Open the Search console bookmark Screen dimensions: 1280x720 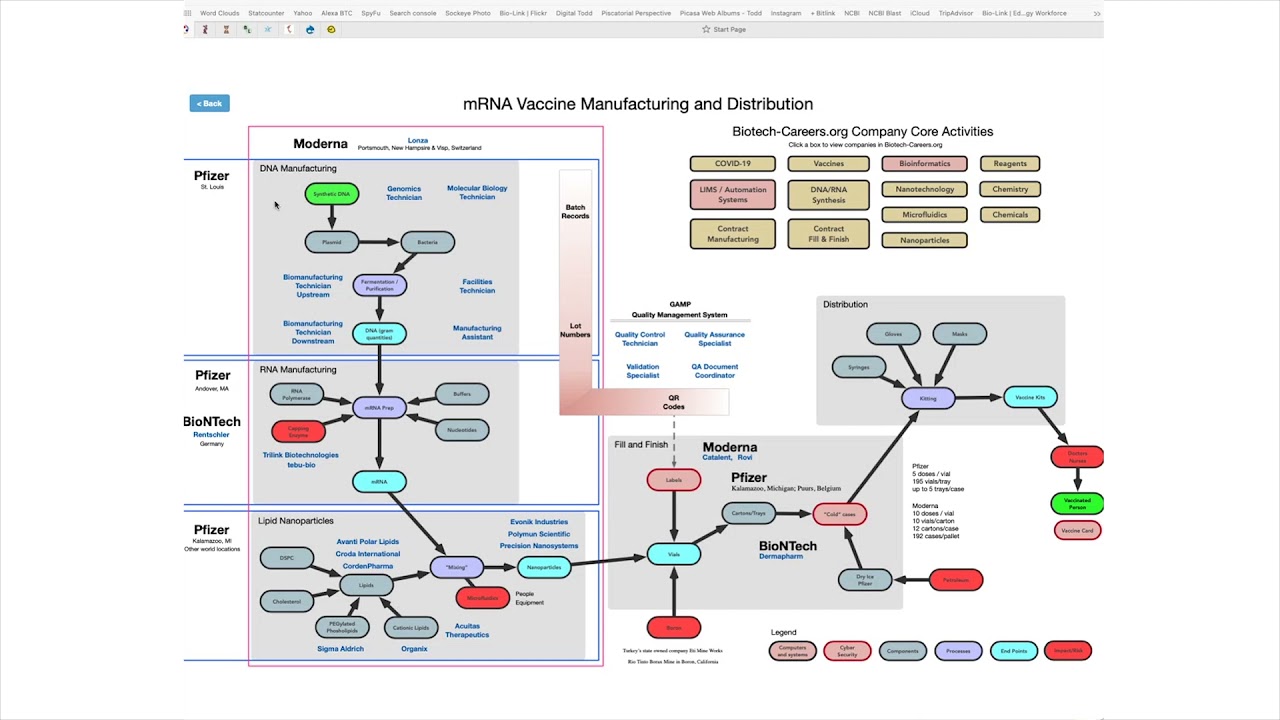pyautogui.click(x=413, y=13)
